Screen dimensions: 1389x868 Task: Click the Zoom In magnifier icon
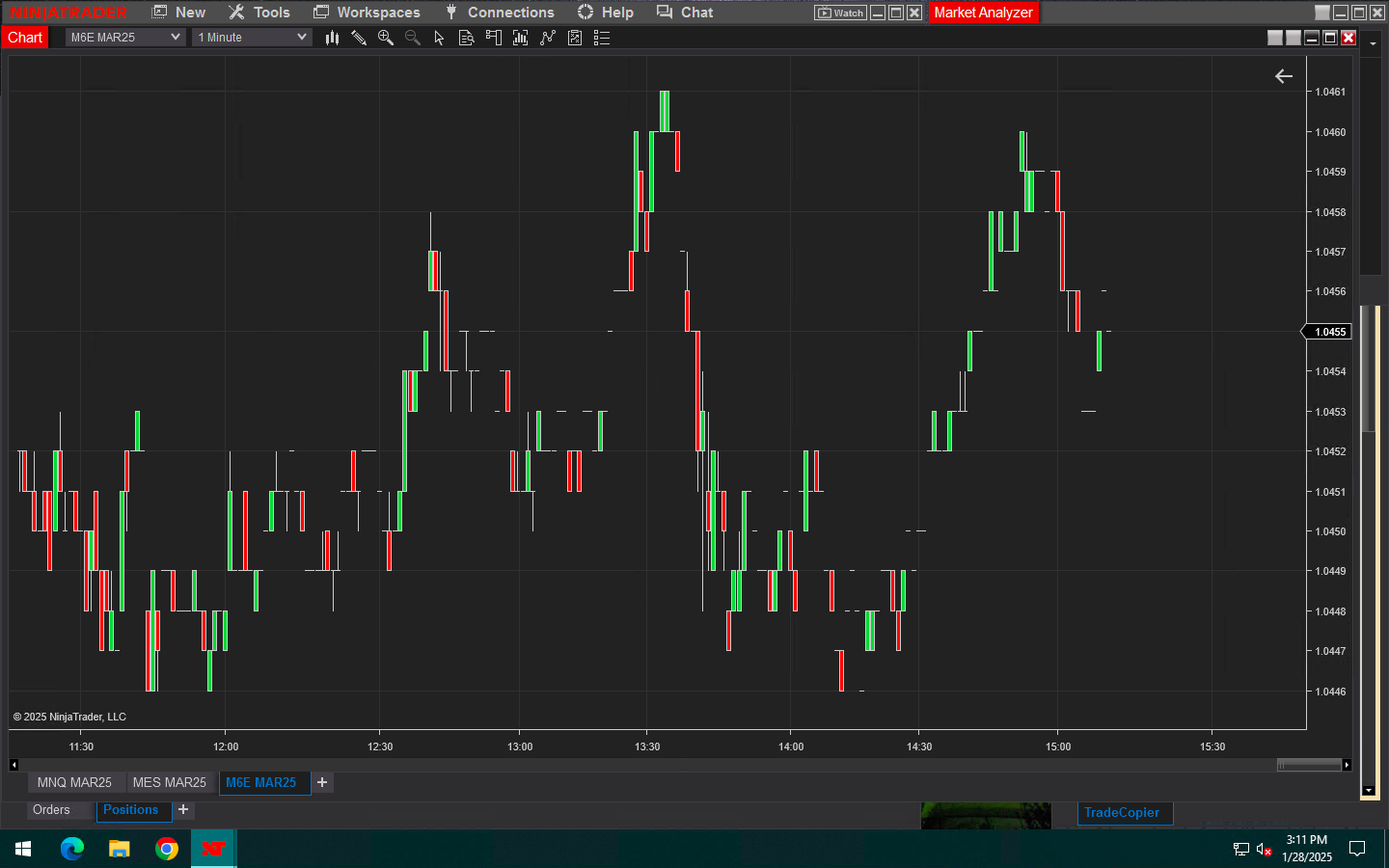386,38
